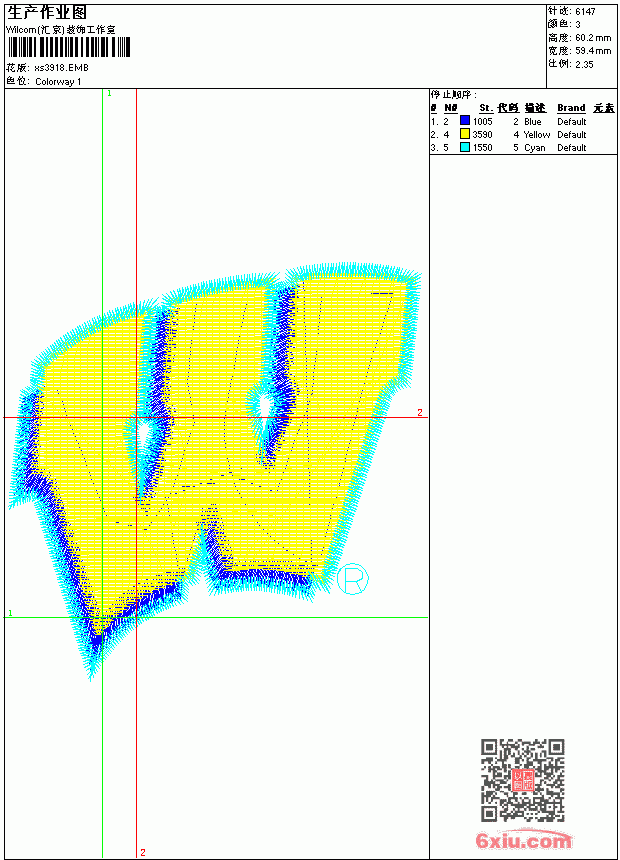Click the QR code image
This screenshot has height=860, width=620.
[x=523, y=780]
